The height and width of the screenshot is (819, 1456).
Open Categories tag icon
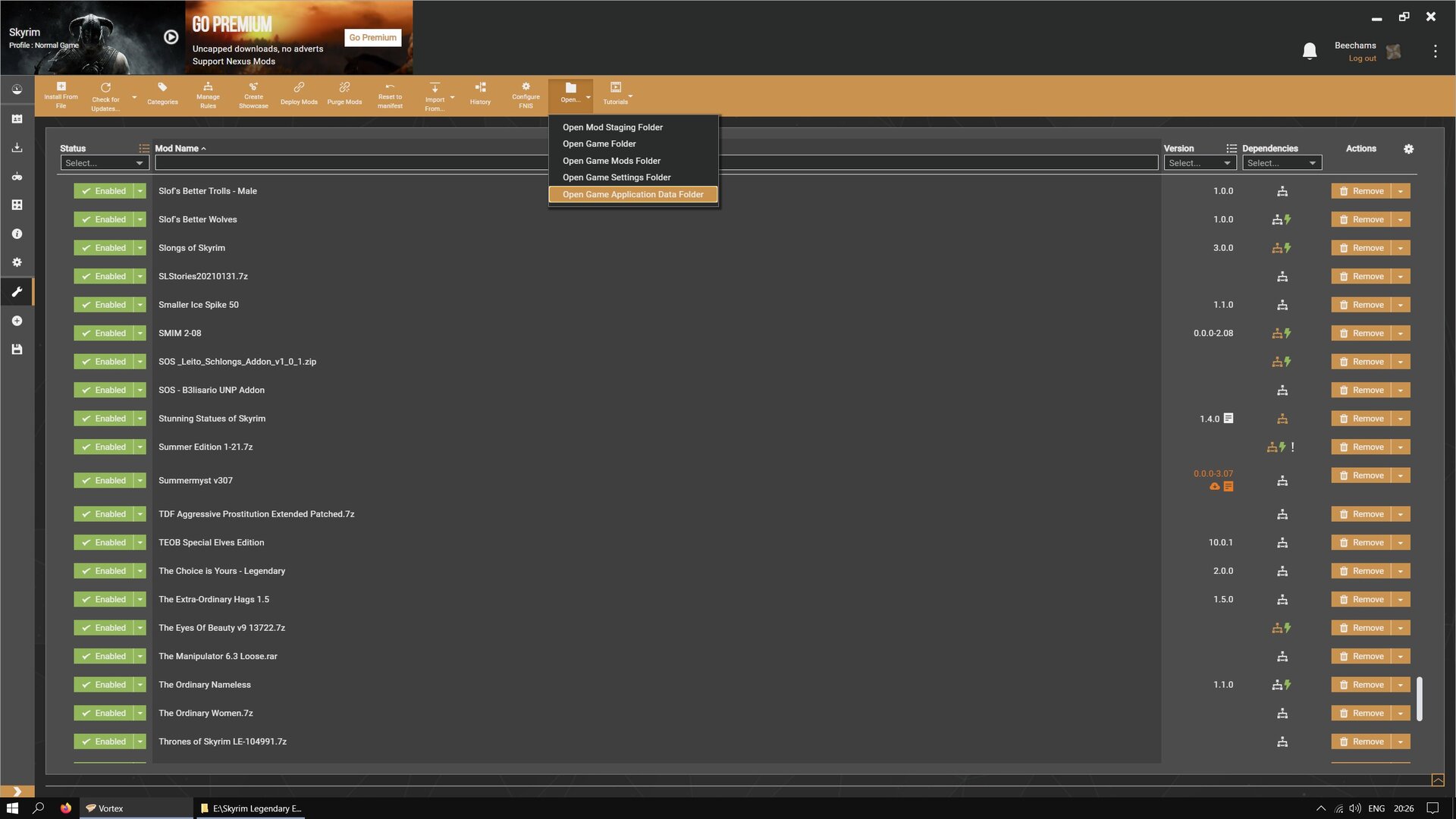pyautogui.click(x=162, y=94)
